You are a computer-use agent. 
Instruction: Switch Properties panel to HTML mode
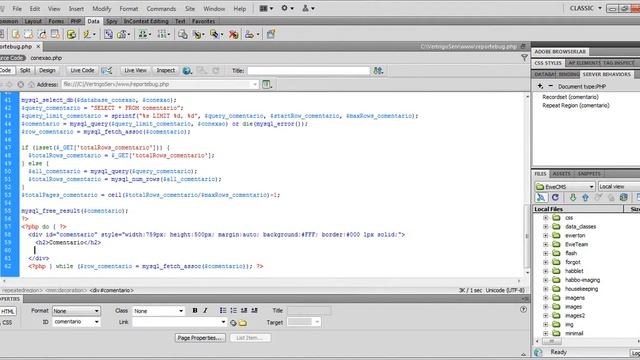7,311
